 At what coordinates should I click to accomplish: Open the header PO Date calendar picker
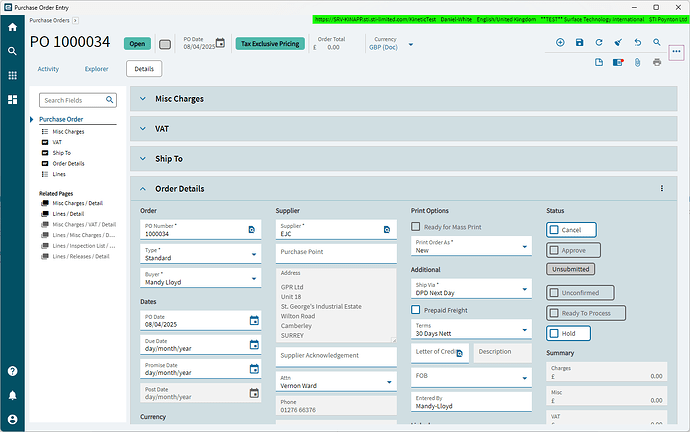tap(220, 43)
